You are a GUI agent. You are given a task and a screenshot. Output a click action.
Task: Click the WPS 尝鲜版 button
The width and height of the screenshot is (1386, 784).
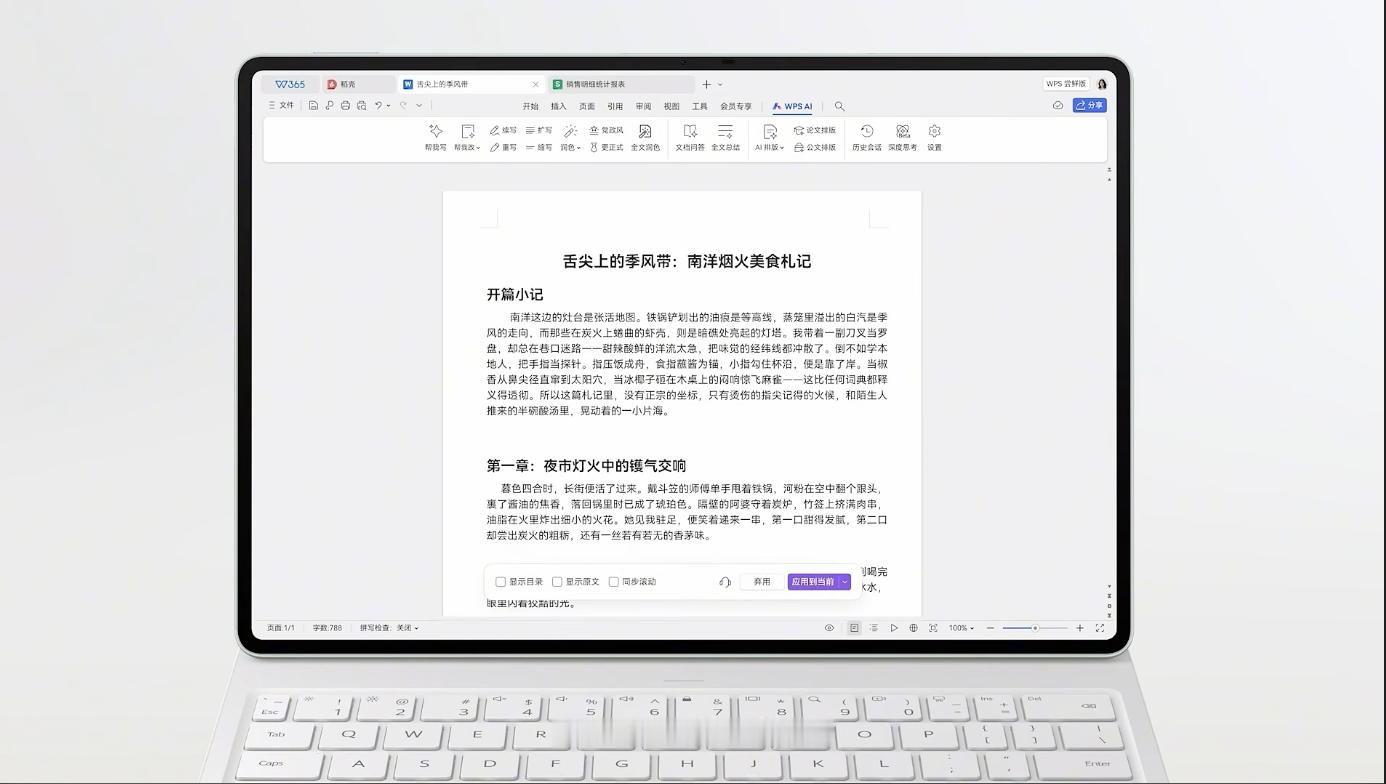coord(1066,84)
